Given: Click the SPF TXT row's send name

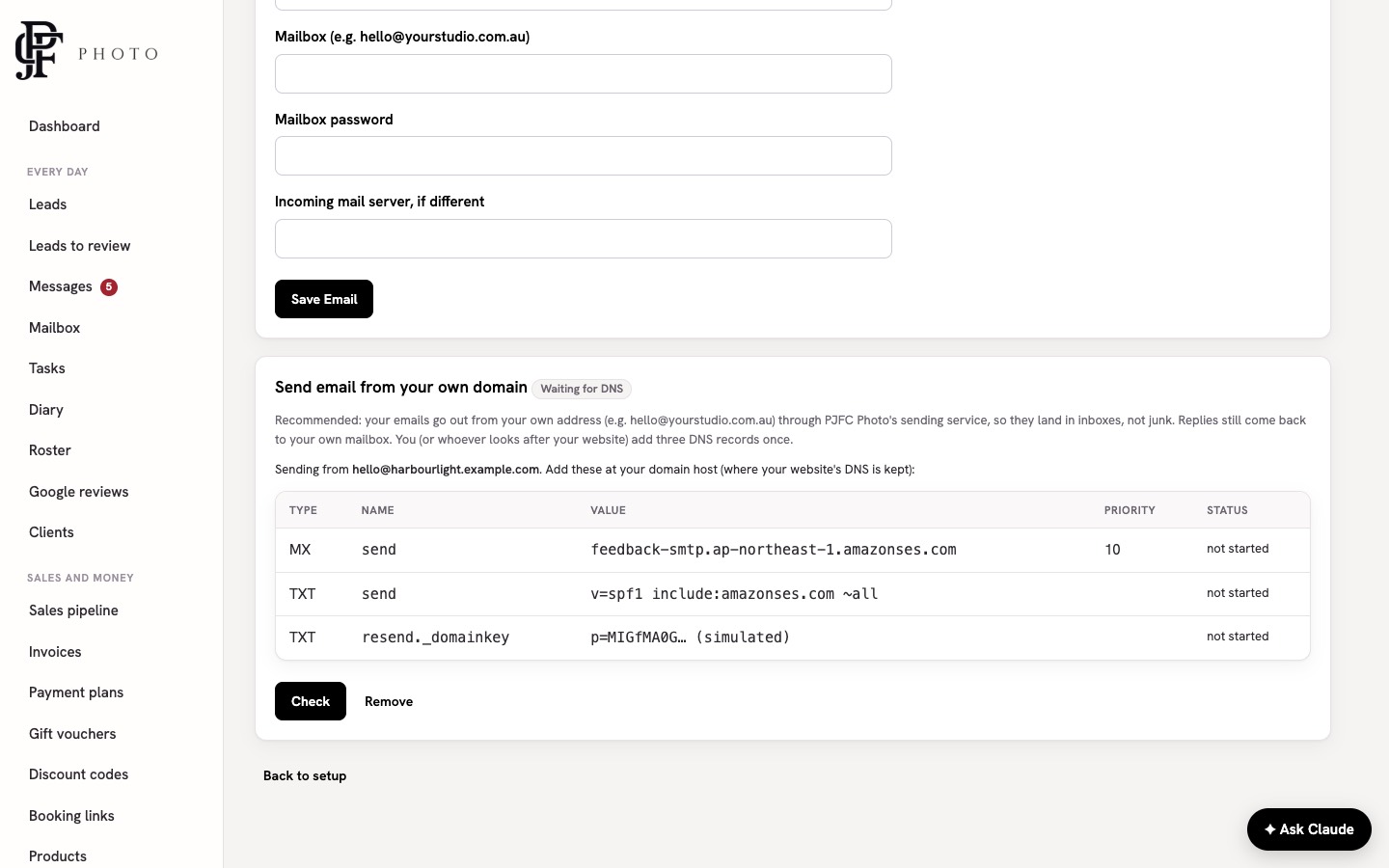Looking at the screenshot, I should click(379, 594).
